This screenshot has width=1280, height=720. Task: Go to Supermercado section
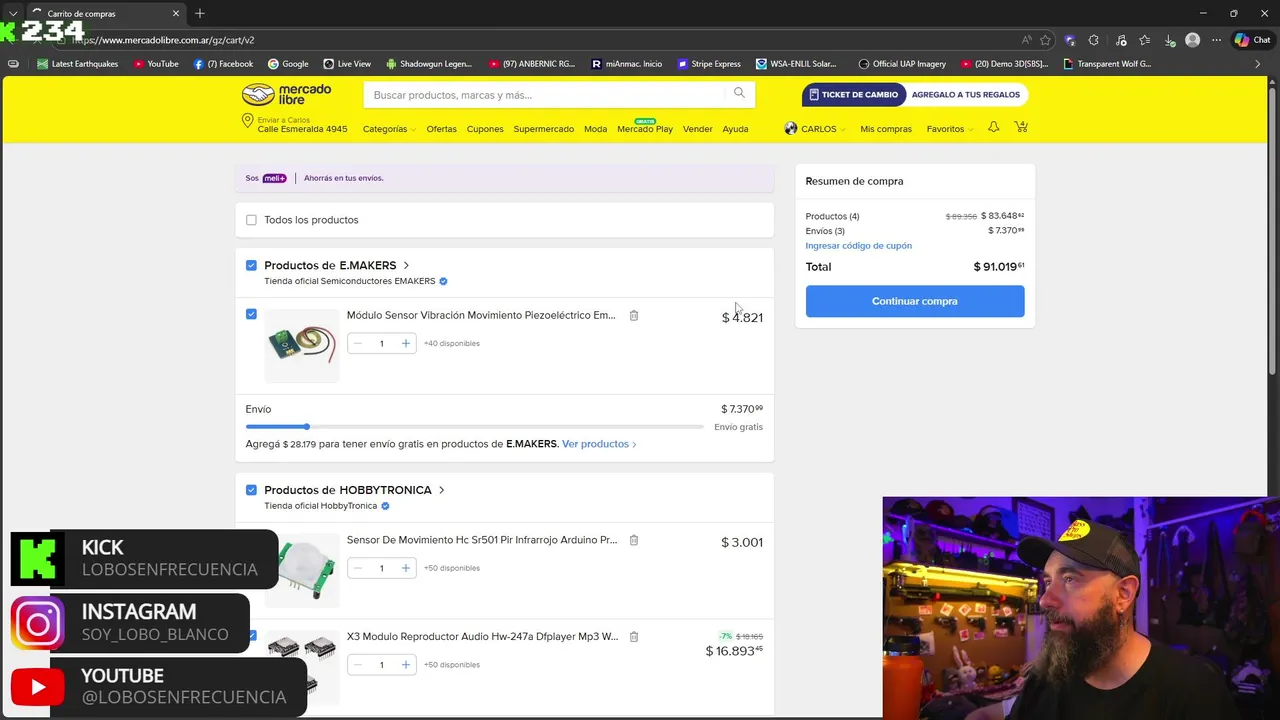coord(544,129)
